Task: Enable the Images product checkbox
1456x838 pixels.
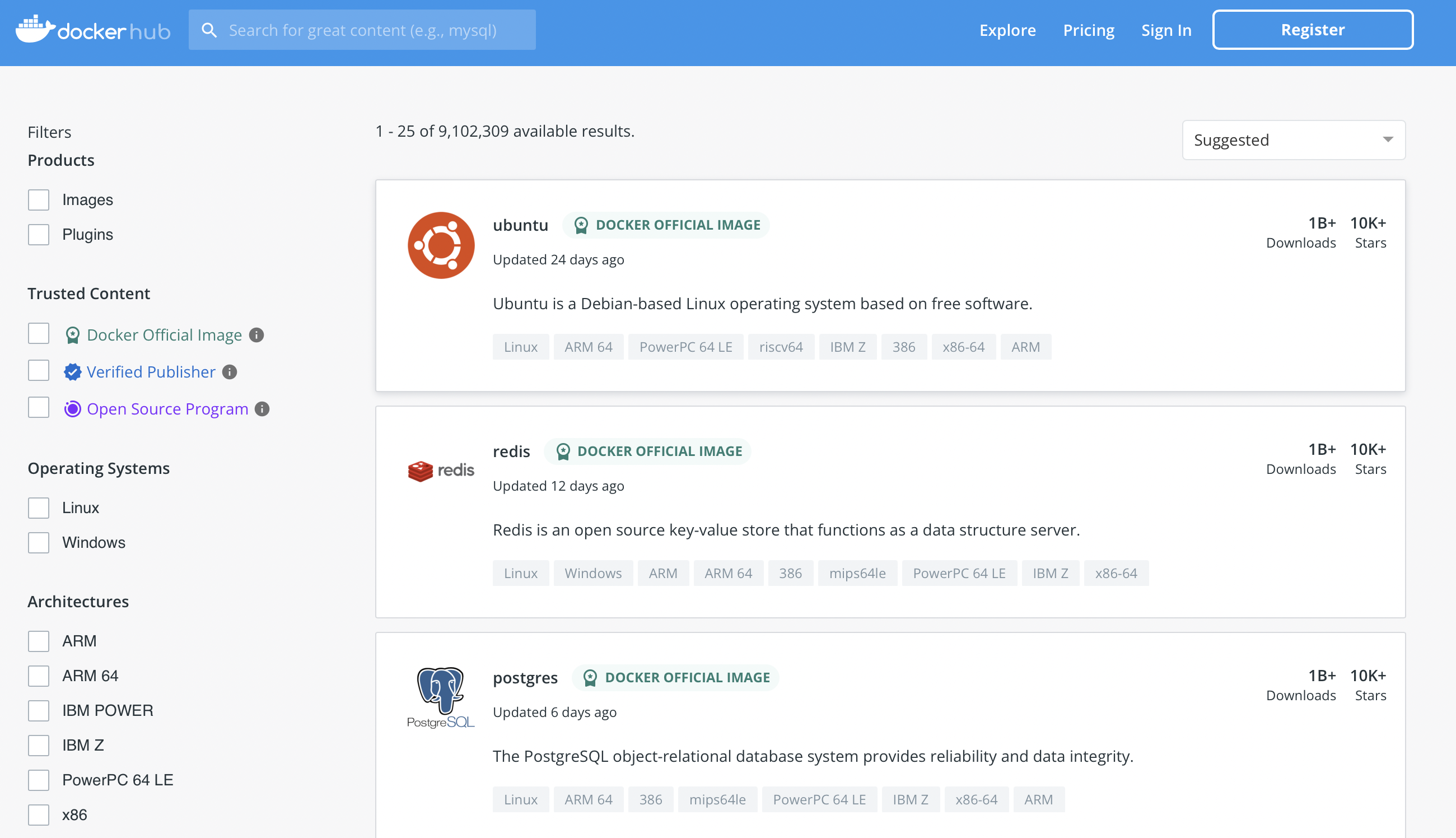Action: [x=39, y=200]
